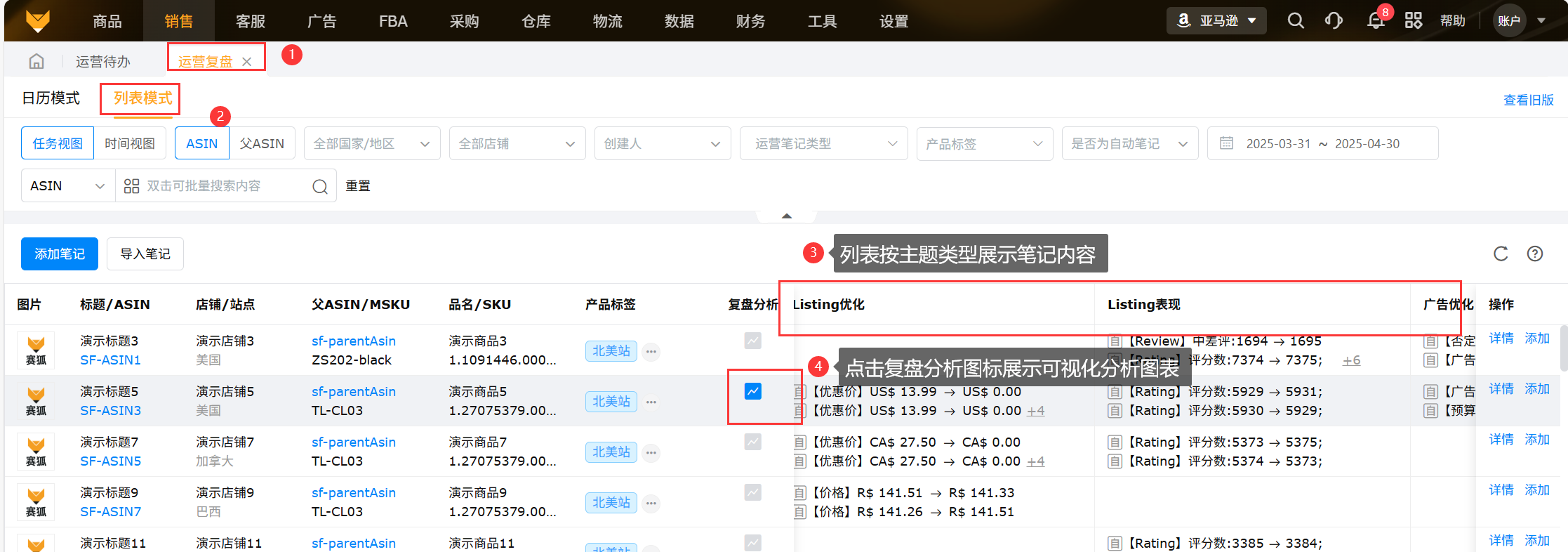Click the 帮助 help link in top bar

pyautogui.click(x=1453, y=21)
